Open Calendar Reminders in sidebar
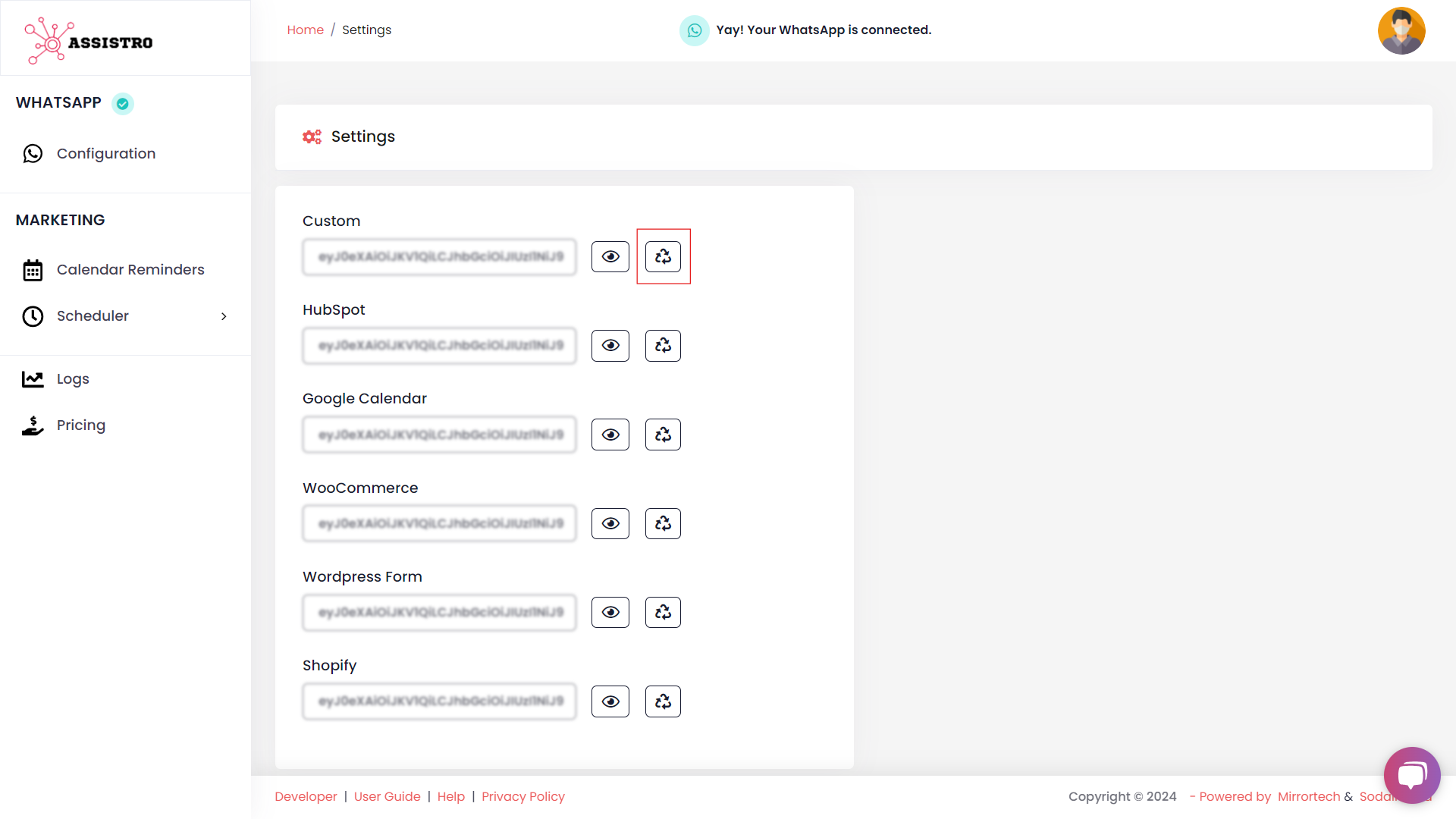Viewport: 1456px width, 819px height. point(130,270)
